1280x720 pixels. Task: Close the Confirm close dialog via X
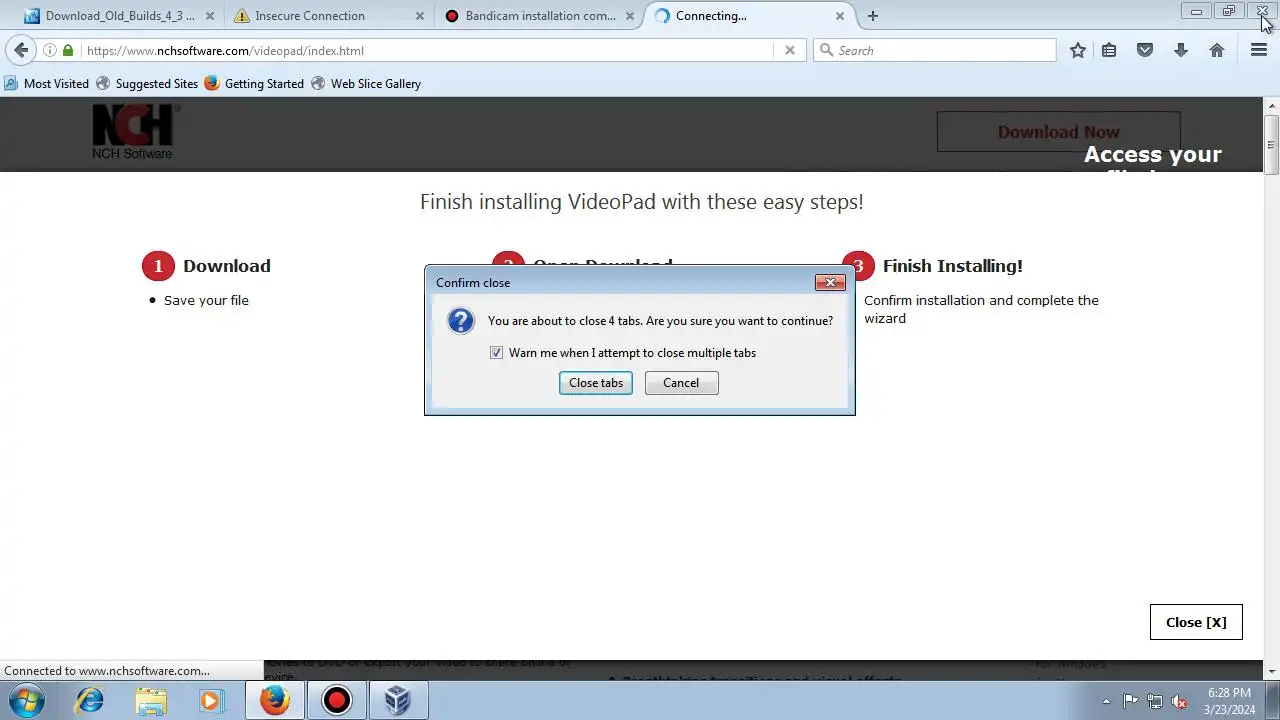[830, 283]
